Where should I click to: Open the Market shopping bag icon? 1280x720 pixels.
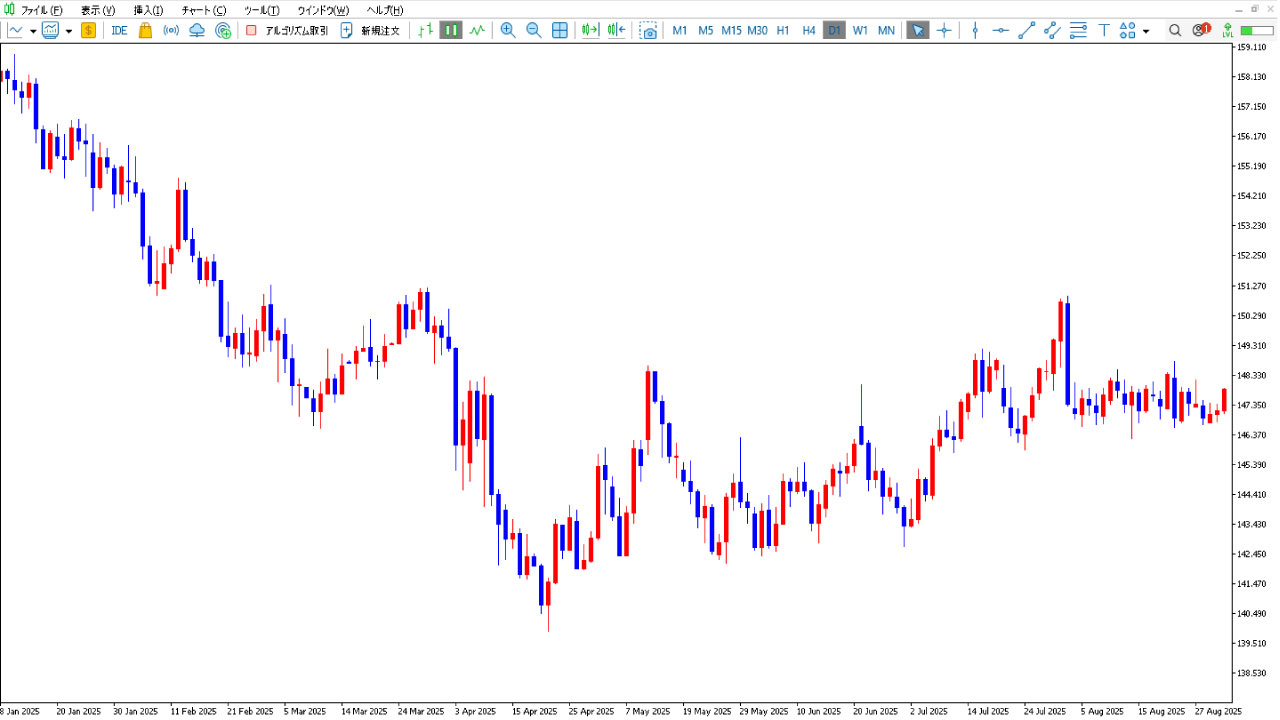click(x=144, y=30)
